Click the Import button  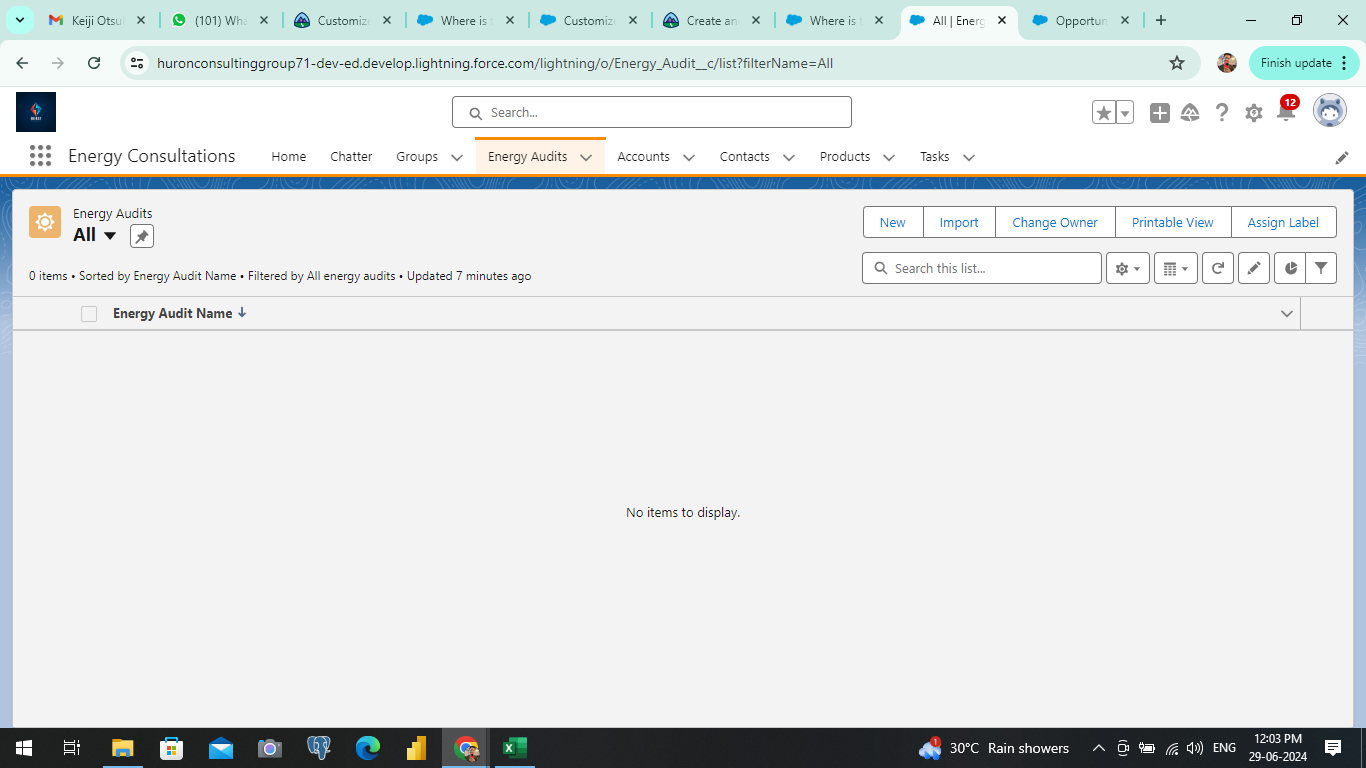click(959, 223)
